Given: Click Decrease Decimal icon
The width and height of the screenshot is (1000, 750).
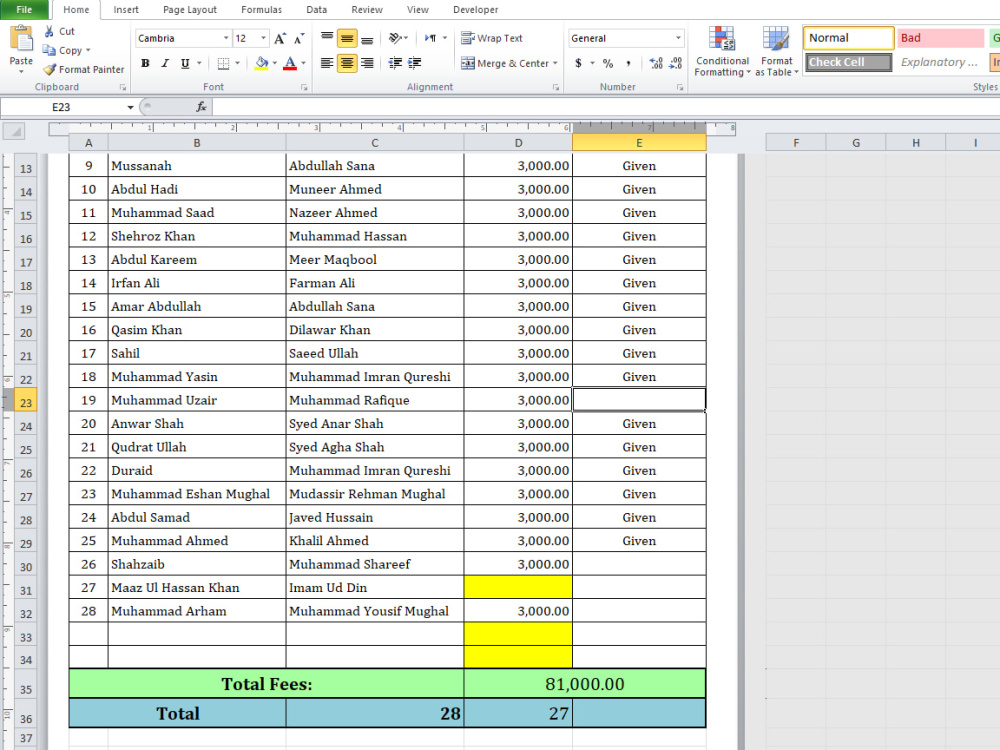Looking at the screenshot, I should coord(676,63).
